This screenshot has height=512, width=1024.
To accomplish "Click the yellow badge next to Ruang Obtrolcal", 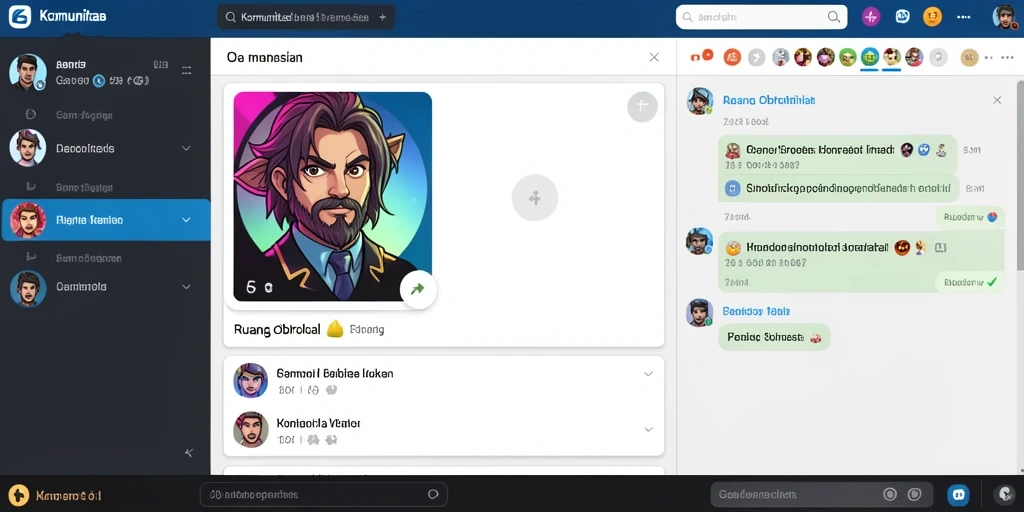I will tap(335, 329).
